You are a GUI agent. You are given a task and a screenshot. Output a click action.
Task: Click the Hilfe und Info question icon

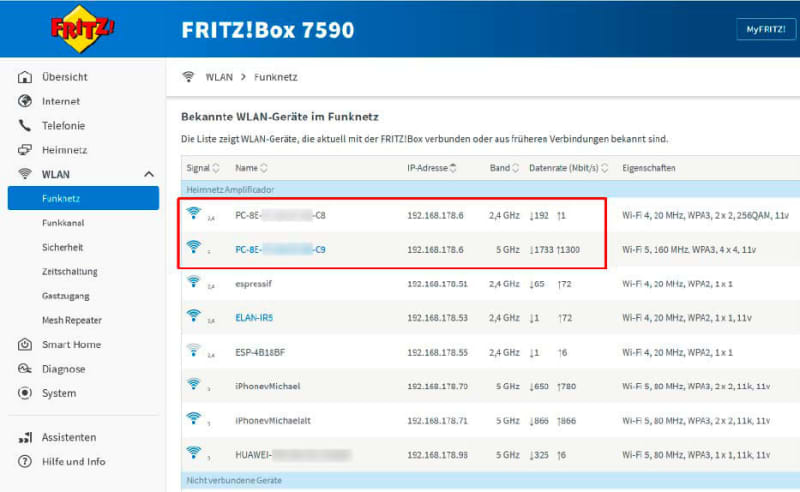pos(24,461)
